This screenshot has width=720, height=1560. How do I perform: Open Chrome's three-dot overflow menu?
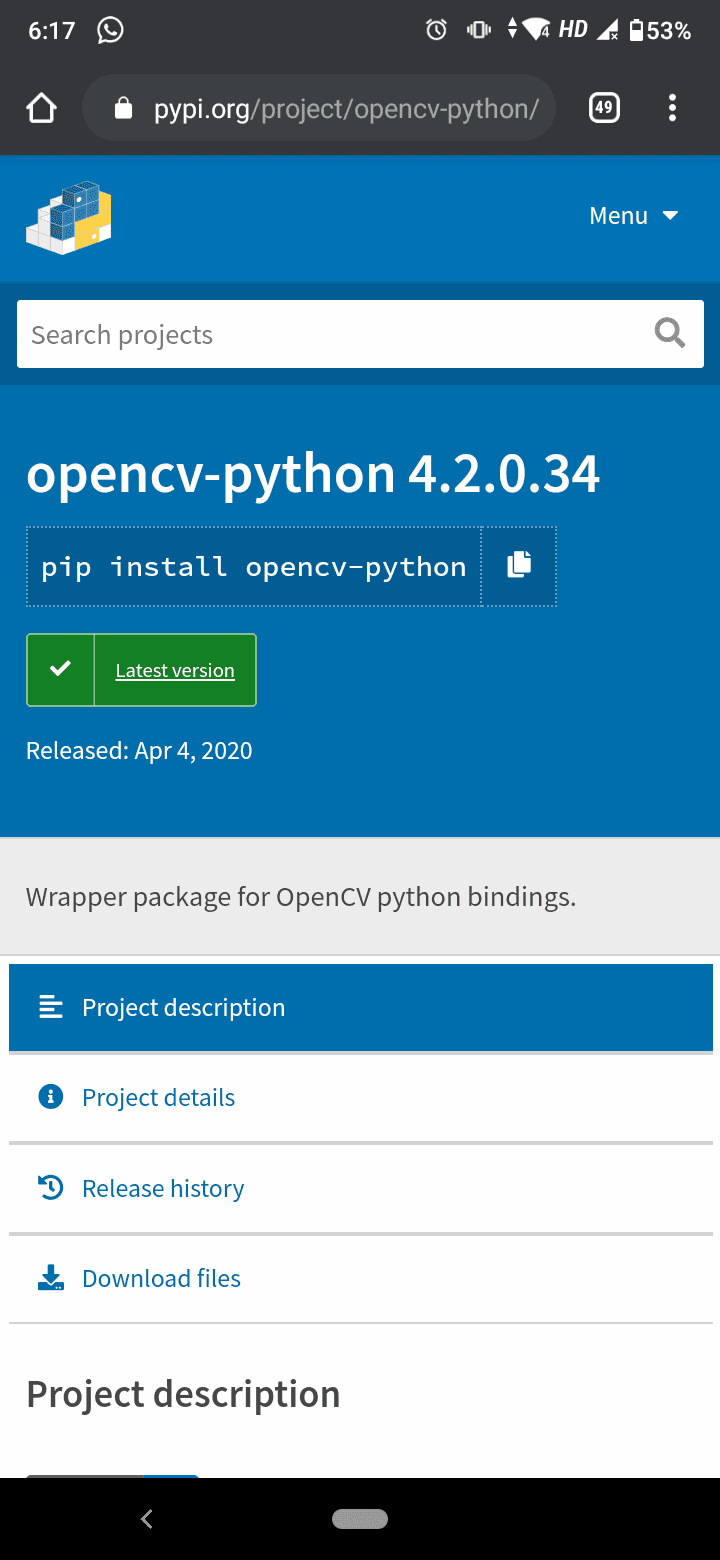pos(672,107)
